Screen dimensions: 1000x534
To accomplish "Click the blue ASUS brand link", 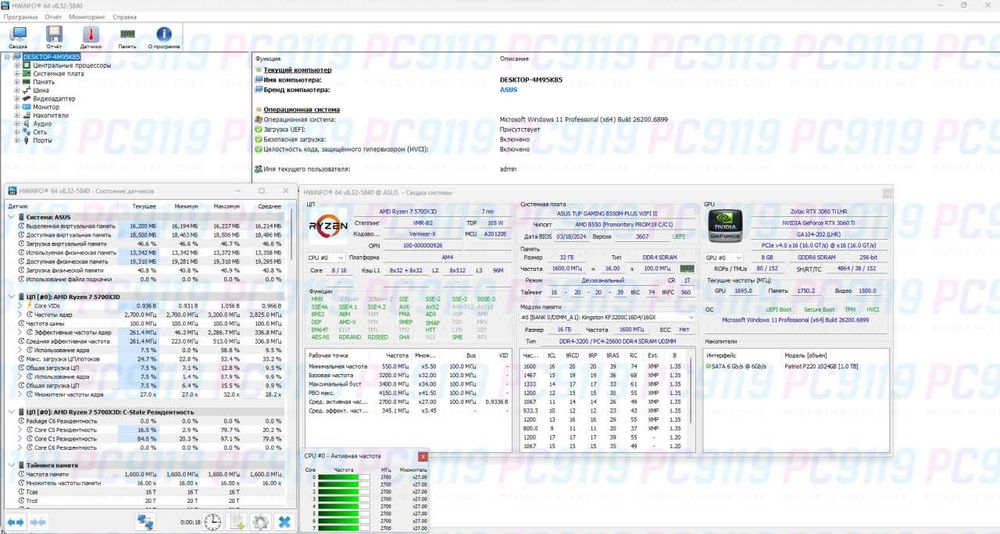I will pyautogui.click(x=508, y=90).
